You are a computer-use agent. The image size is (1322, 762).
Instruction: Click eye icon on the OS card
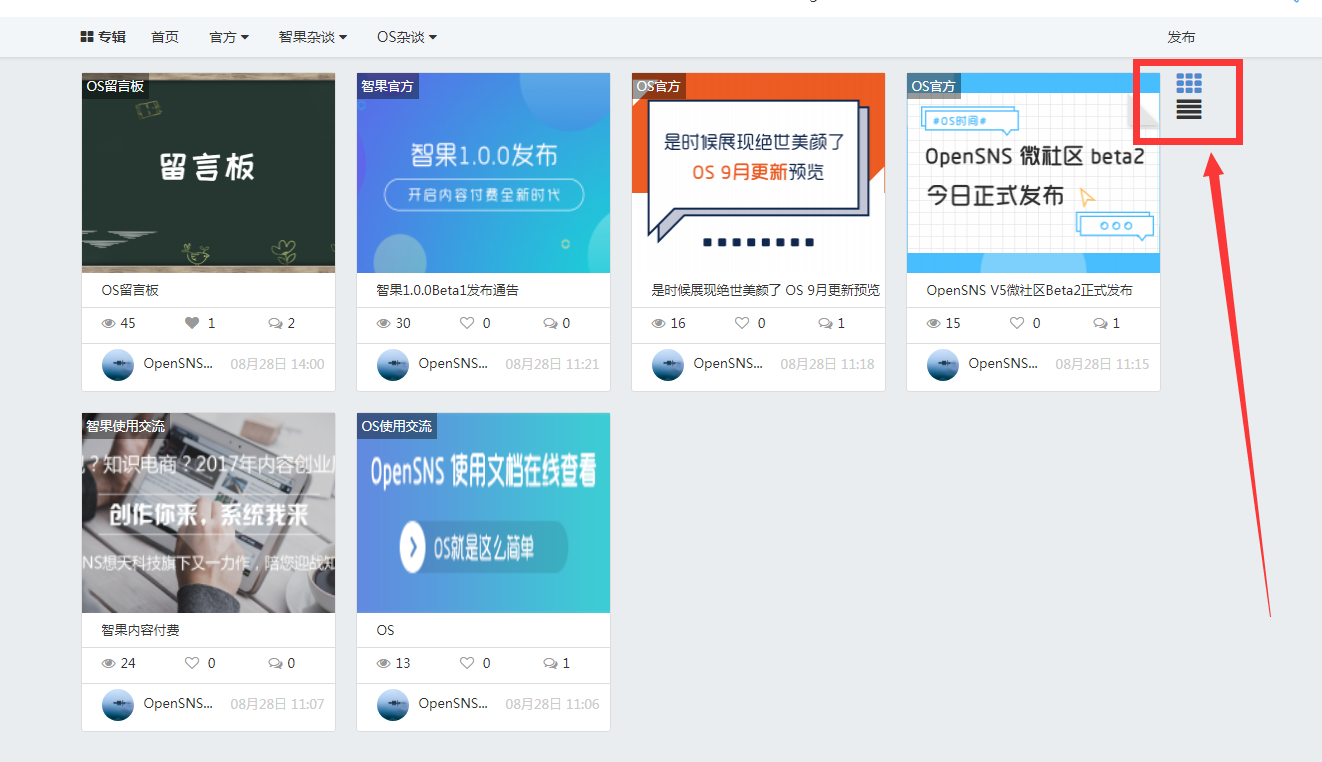(x=384, y=663)
